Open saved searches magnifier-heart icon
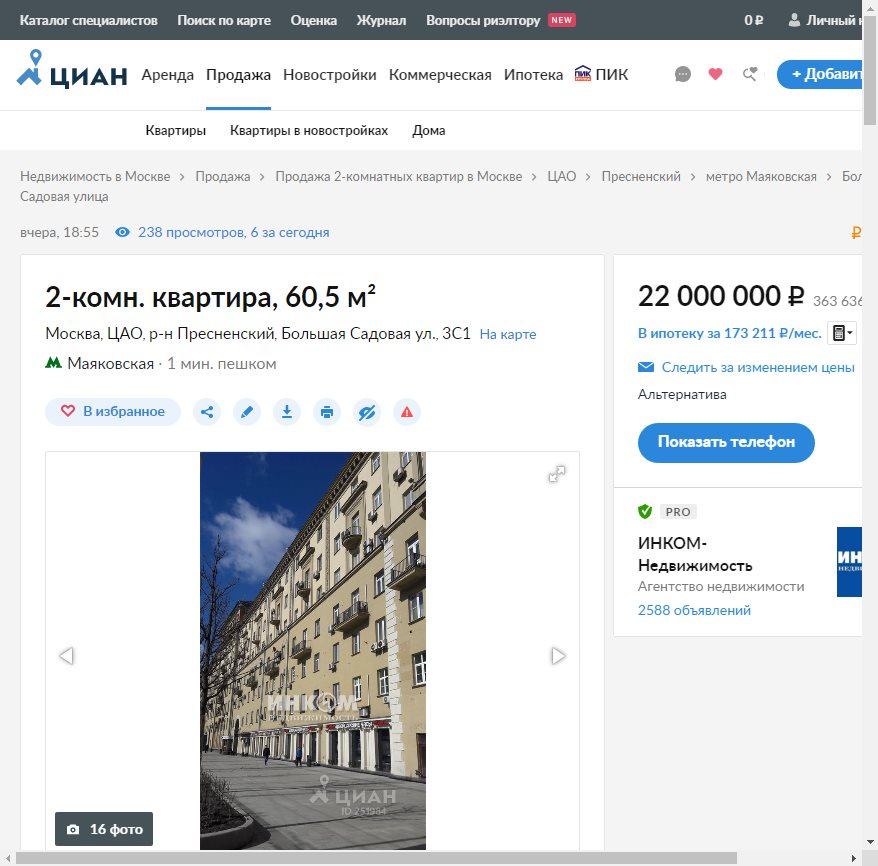This screenshot has width=878, height=866. click(x=749, y=74)
